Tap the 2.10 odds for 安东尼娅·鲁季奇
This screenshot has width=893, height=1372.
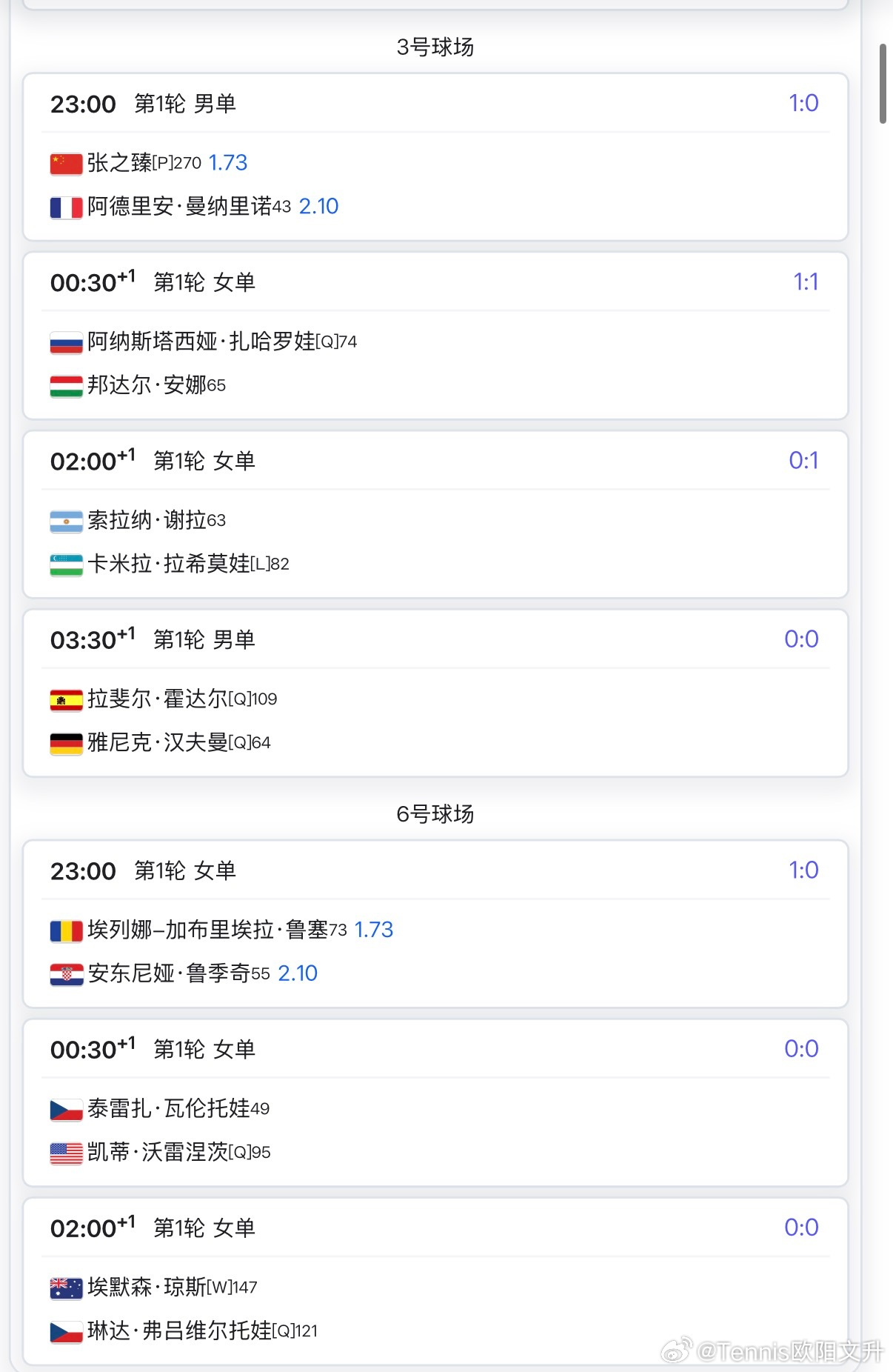[298, 973]
